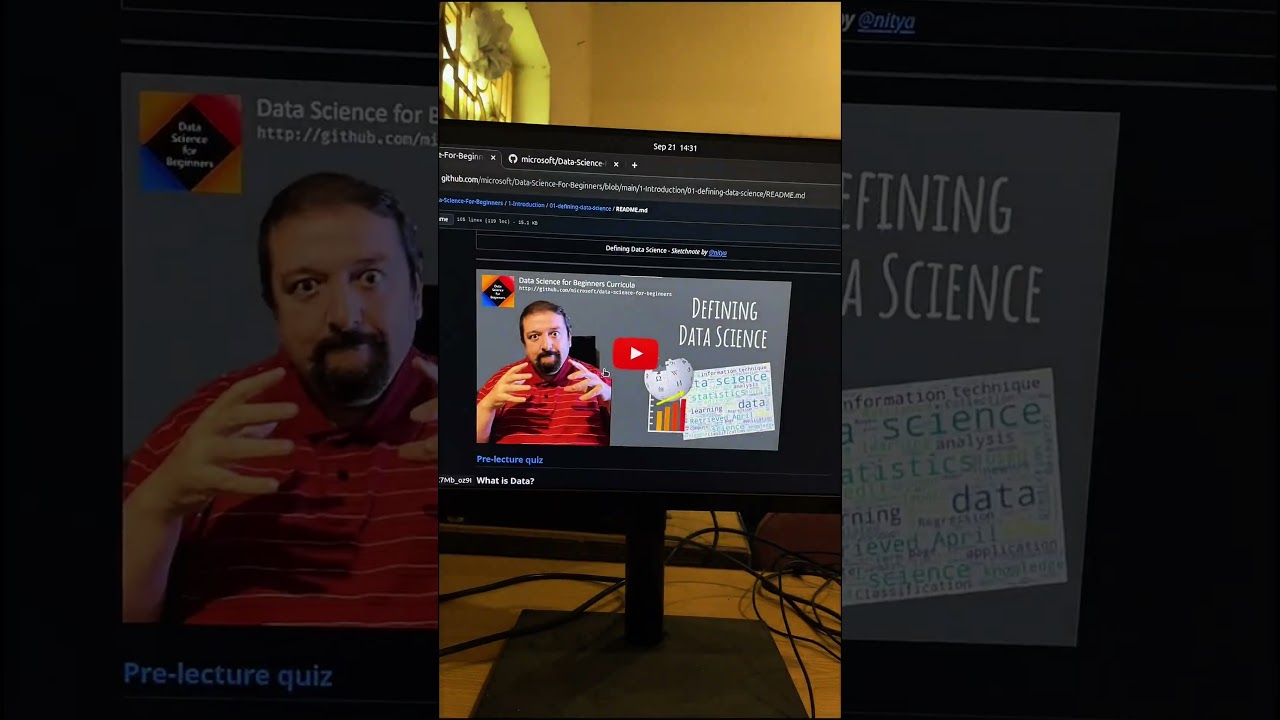Click the 'Defining Data Science - Sketchnote by' caption
This screenshot has width=1280, height=720.
click(656, 250)
